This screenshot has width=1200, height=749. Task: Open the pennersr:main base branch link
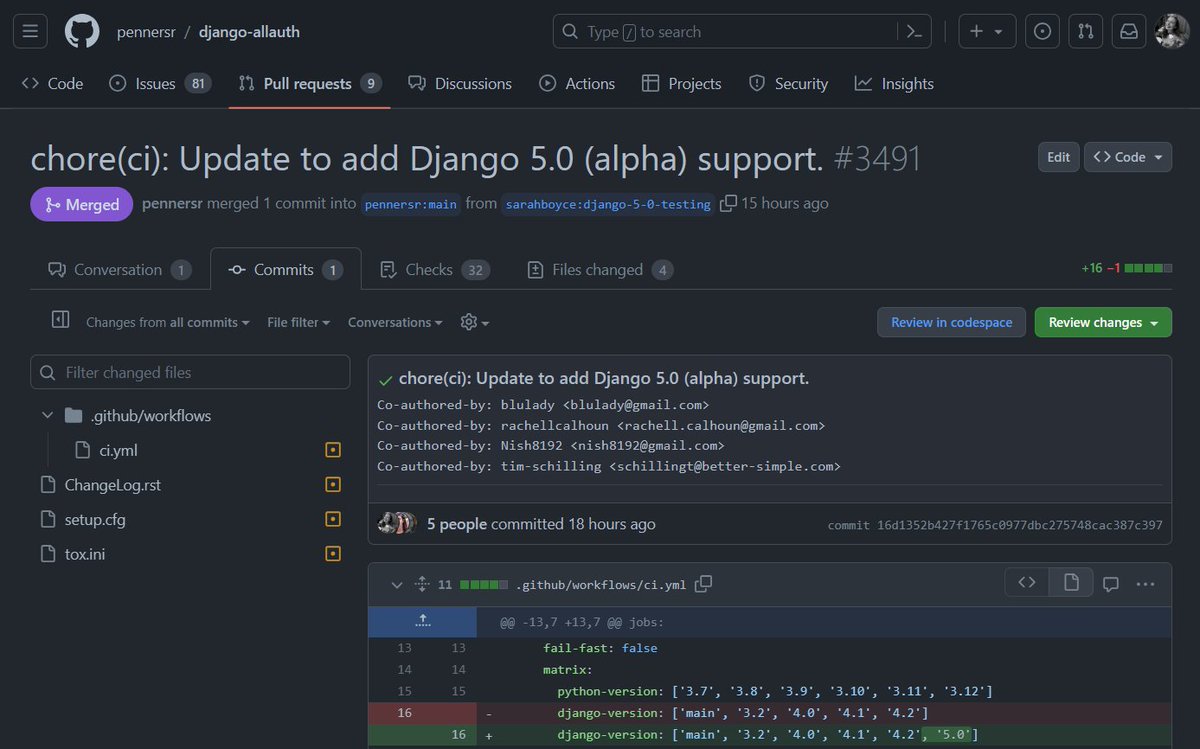coord(411,204)
